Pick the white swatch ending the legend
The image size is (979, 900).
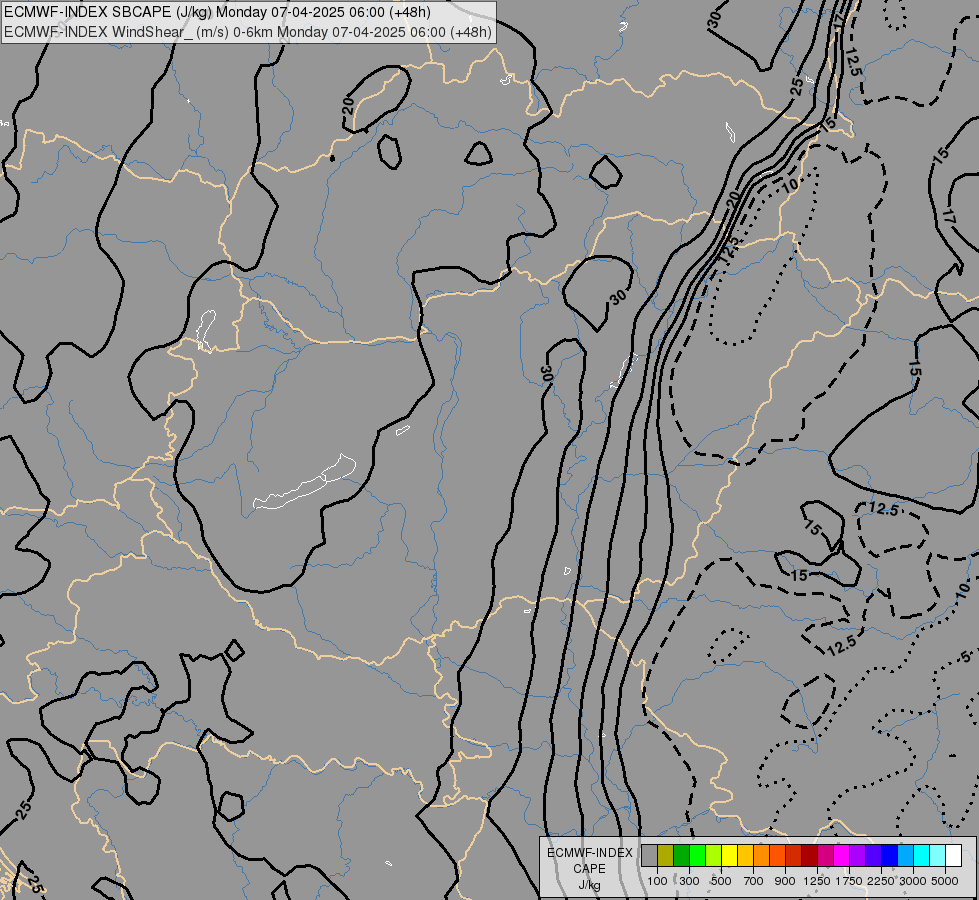click(x=953, y=856)
